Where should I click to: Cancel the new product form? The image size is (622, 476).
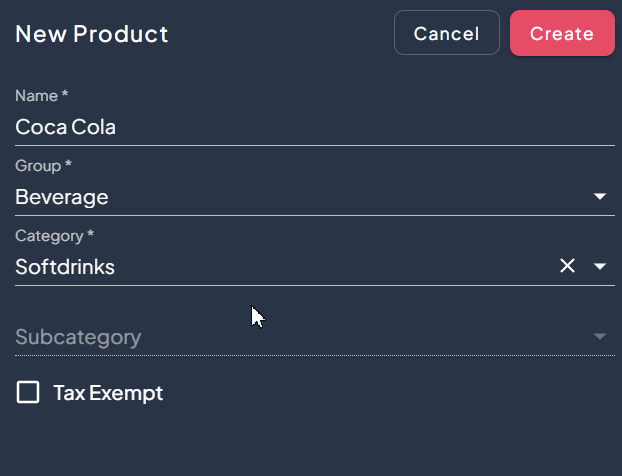click(446, 33)
